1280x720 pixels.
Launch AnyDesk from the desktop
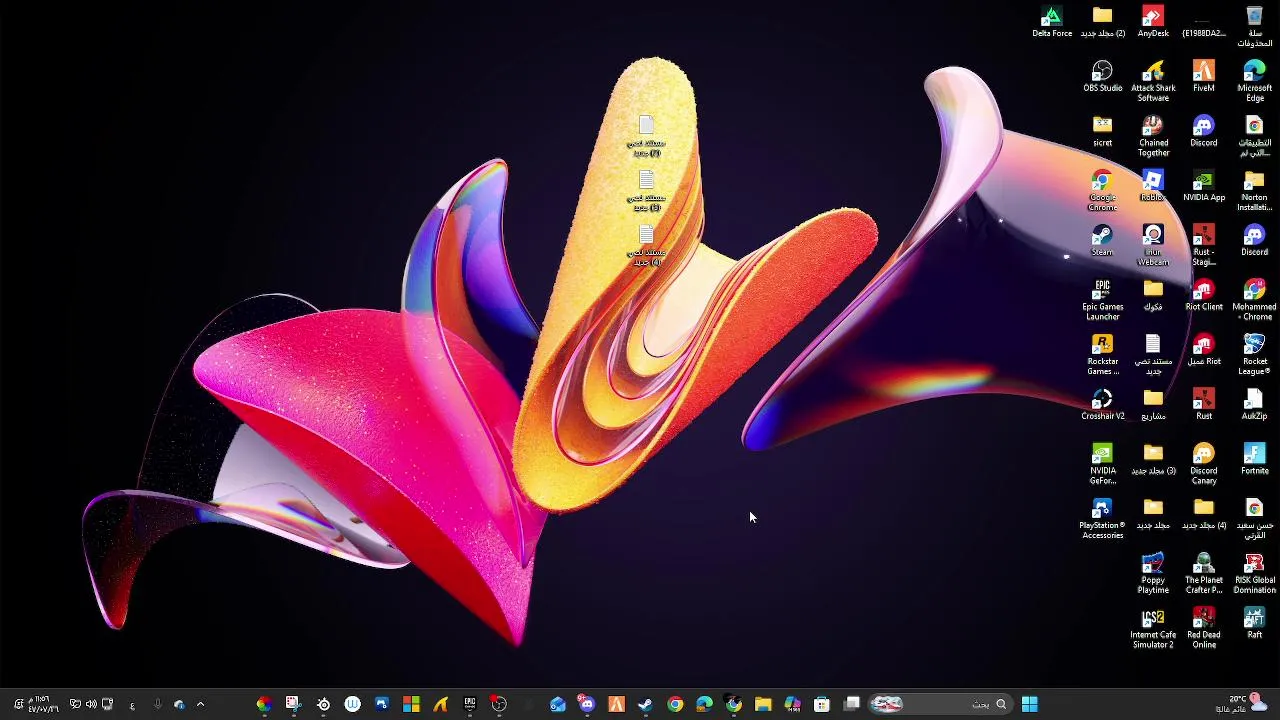(1153, 22)
